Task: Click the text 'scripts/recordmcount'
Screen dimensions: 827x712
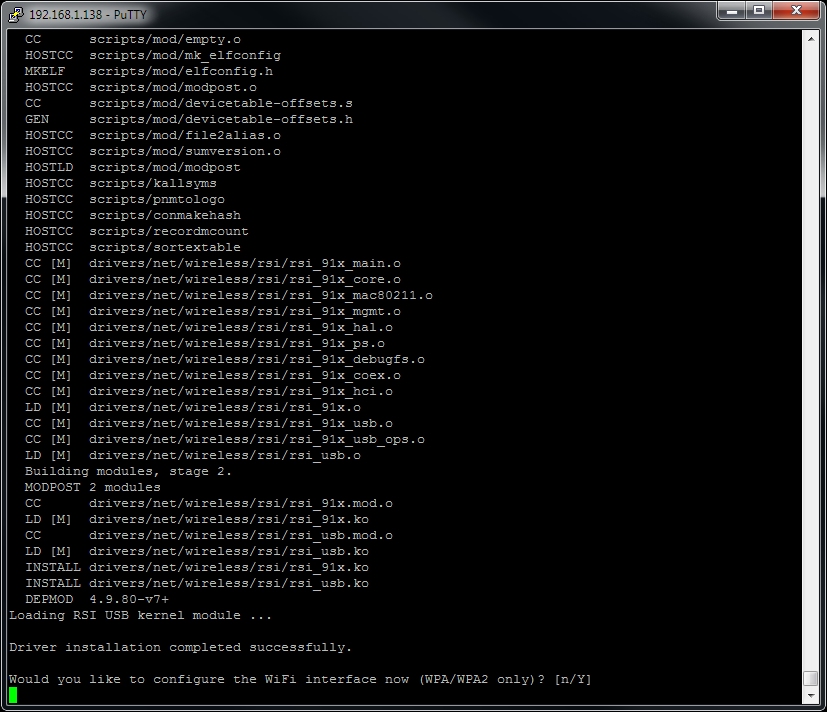Action: coord(168,232)
